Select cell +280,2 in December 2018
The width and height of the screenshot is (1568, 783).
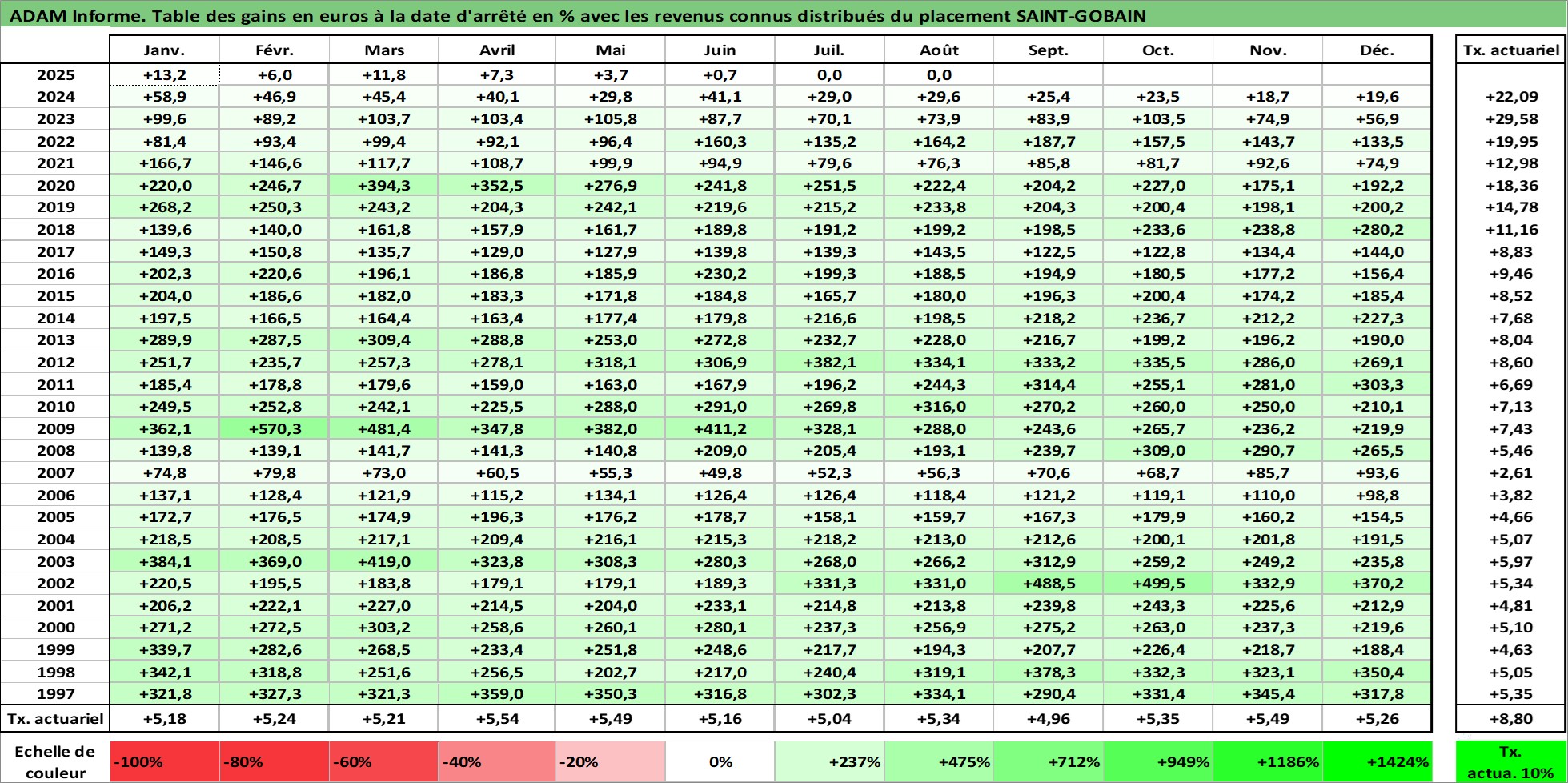coord(1378,230)
